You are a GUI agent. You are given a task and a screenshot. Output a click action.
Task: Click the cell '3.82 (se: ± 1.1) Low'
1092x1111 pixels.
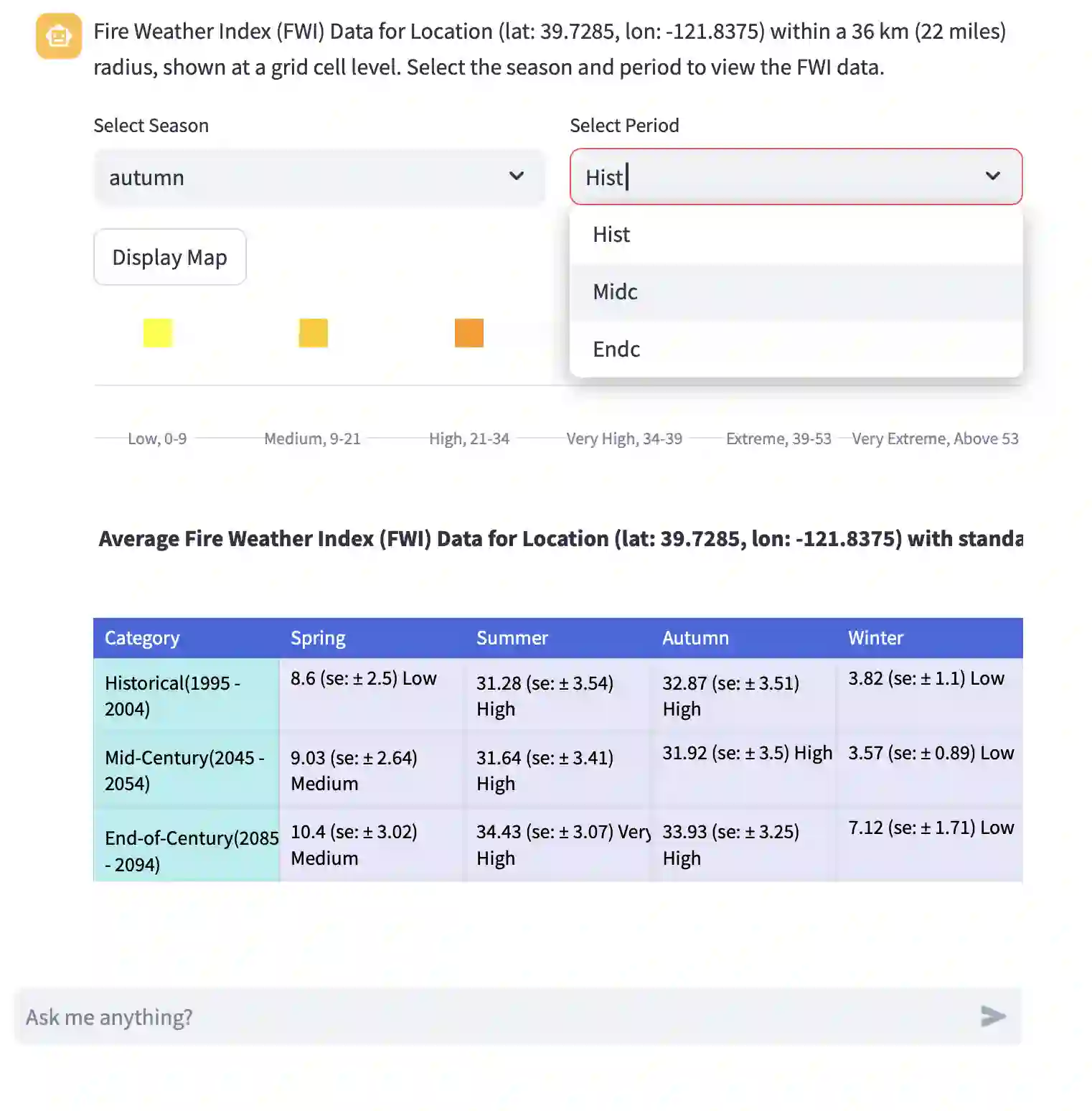click(x=930, y=695)
